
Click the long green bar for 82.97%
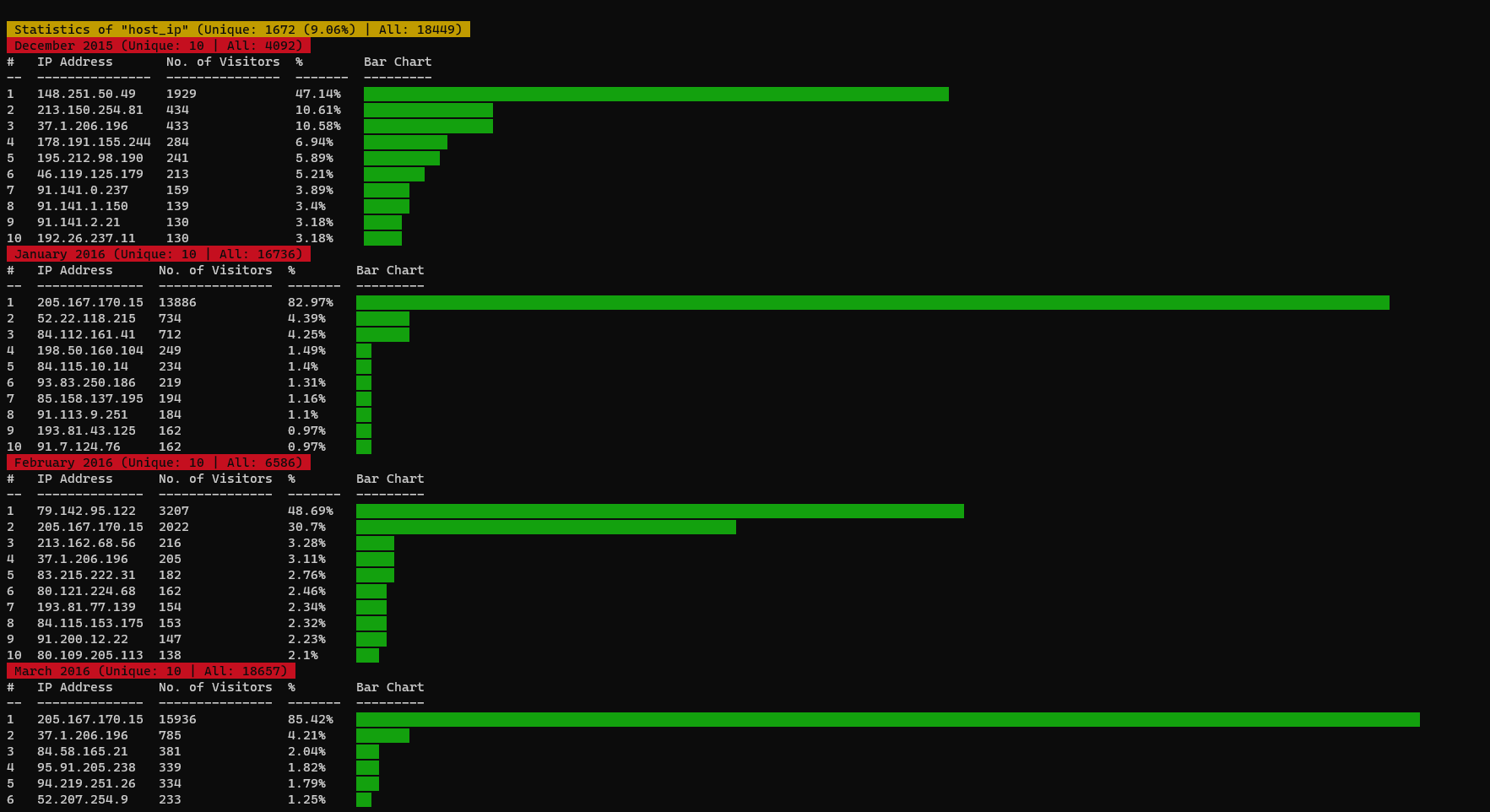pyautogui.click(x=873, y=302)
